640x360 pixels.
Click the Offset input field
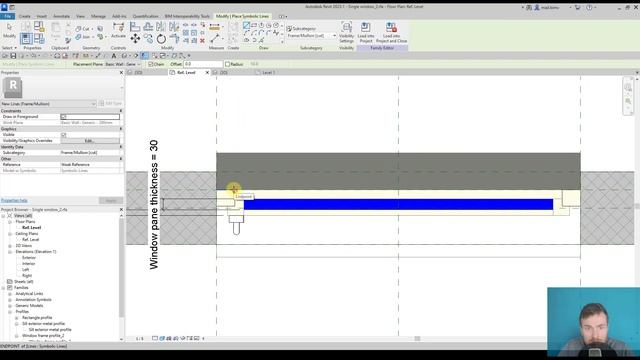click(x=203, y=64)
